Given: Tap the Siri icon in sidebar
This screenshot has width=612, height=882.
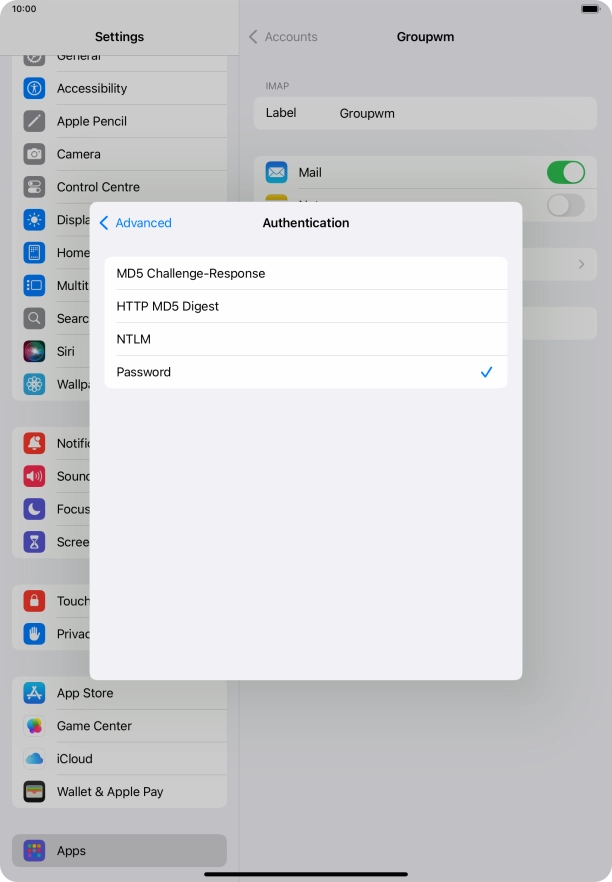Looking at the screenshot, I should point(35,352).
